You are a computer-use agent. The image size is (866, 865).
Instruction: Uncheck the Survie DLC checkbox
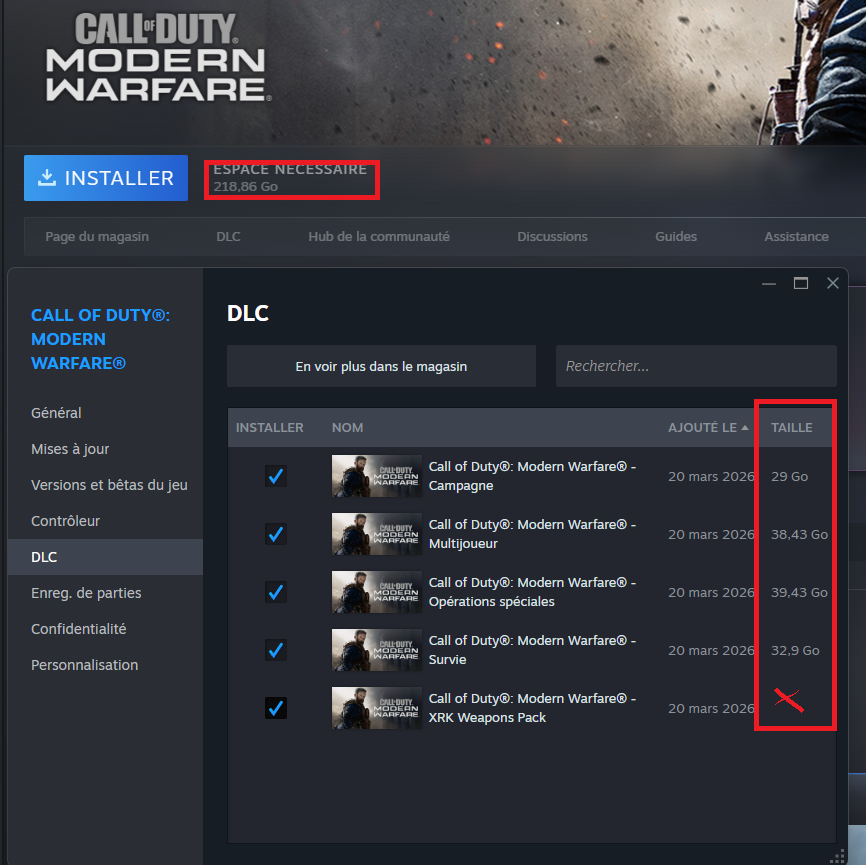pyautogui.click(x=276, y=650)
